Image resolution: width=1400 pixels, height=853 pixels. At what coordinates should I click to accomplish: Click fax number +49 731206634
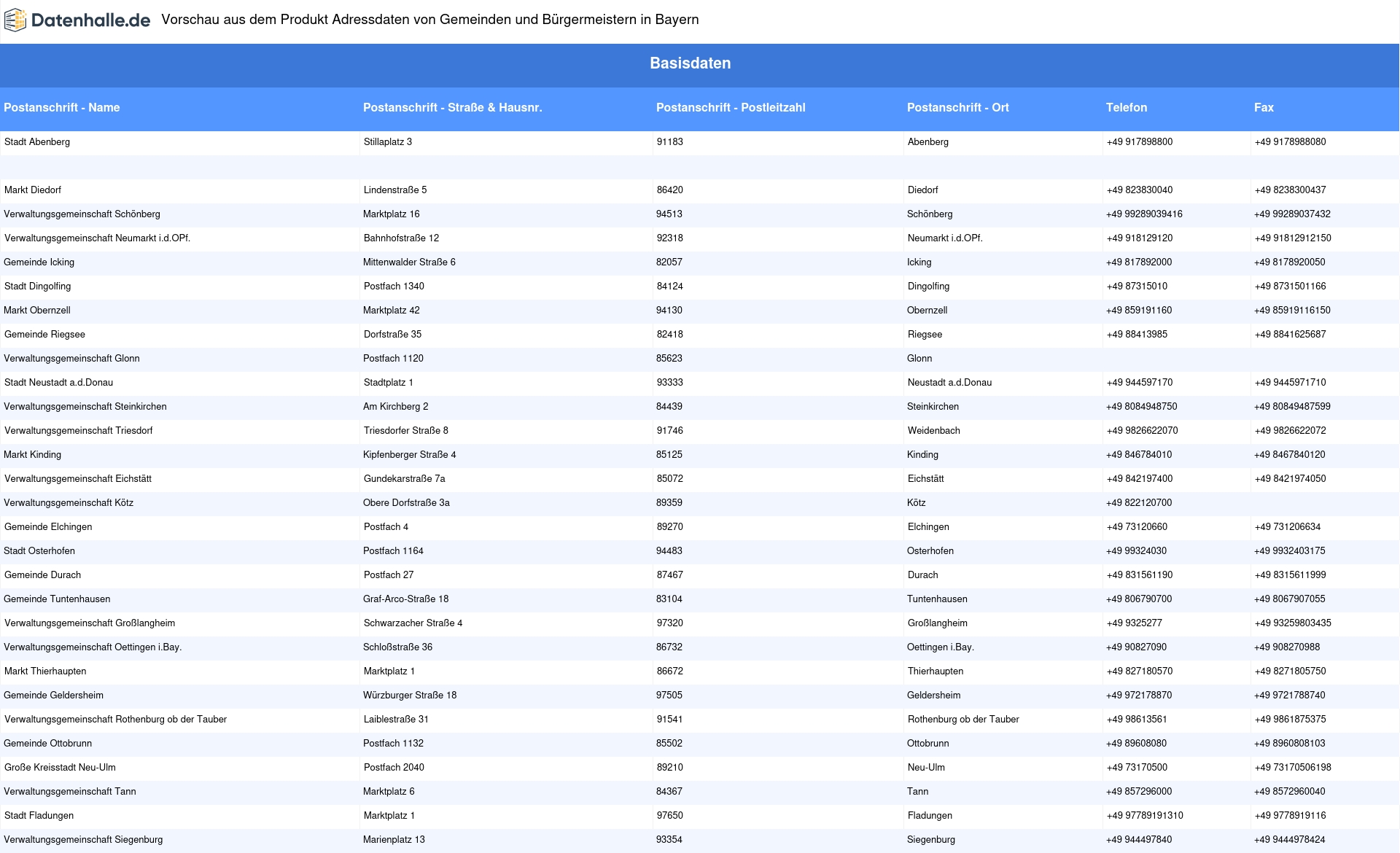click(x=1288, y=527)
